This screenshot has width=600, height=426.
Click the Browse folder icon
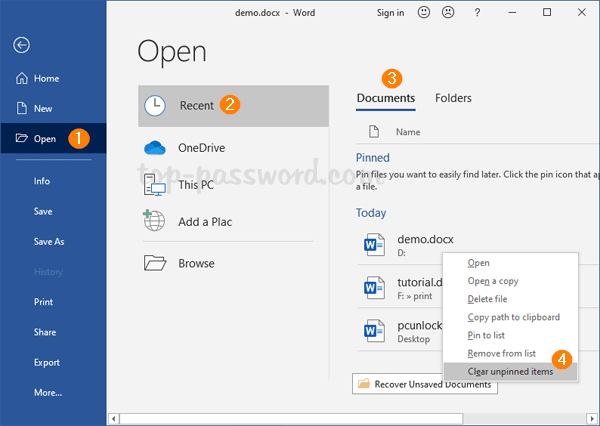(x=154, y=263)
